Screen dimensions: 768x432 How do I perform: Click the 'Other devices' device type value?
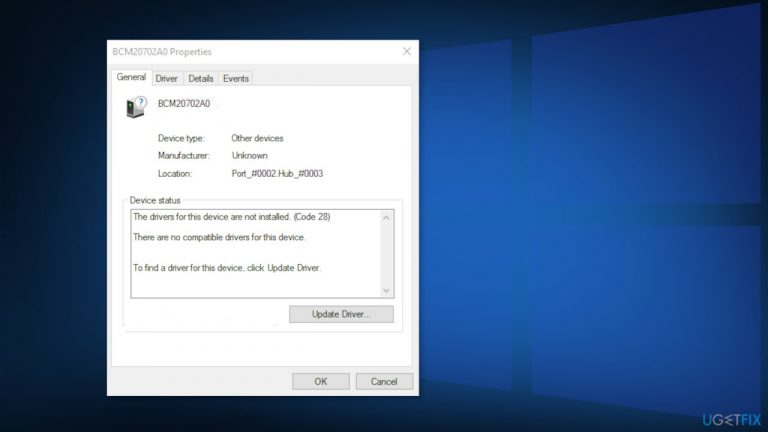point(257,139)
